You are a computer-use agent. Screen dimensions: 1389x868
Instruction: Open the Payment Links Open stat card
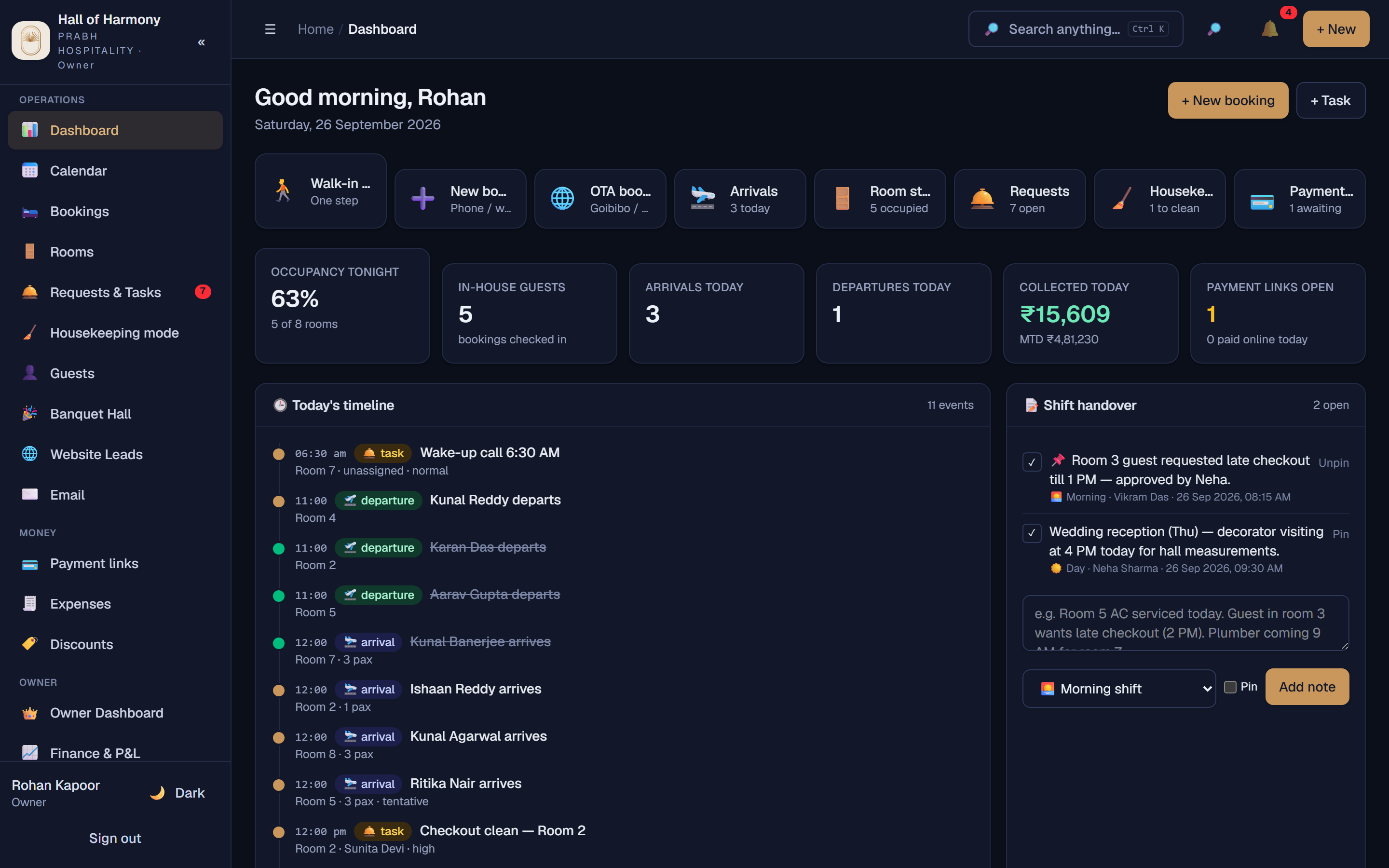click(1278, 313)
